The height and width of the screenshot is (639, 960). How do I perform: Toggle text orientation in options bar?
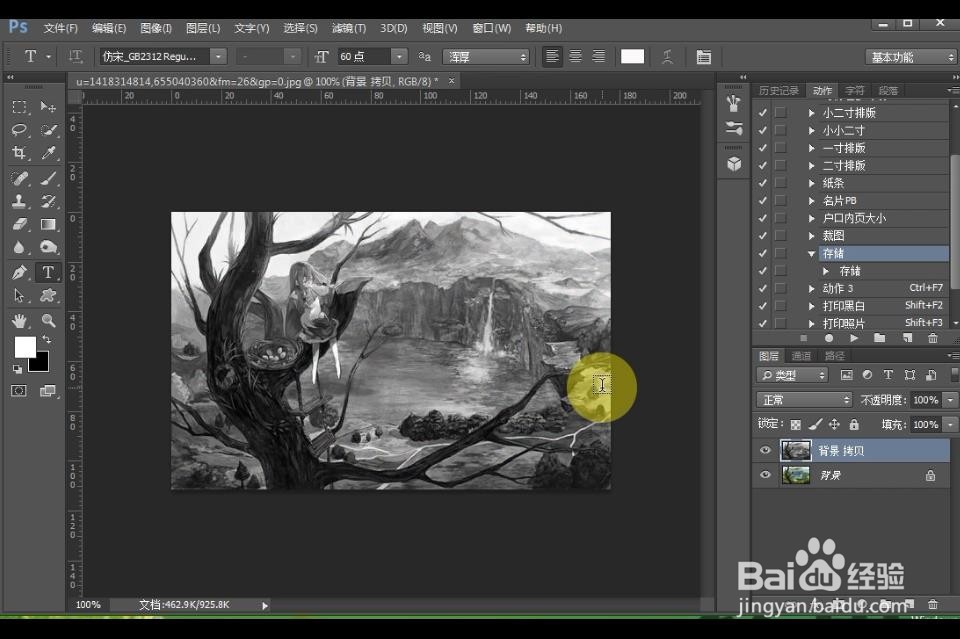click(75, 57)
